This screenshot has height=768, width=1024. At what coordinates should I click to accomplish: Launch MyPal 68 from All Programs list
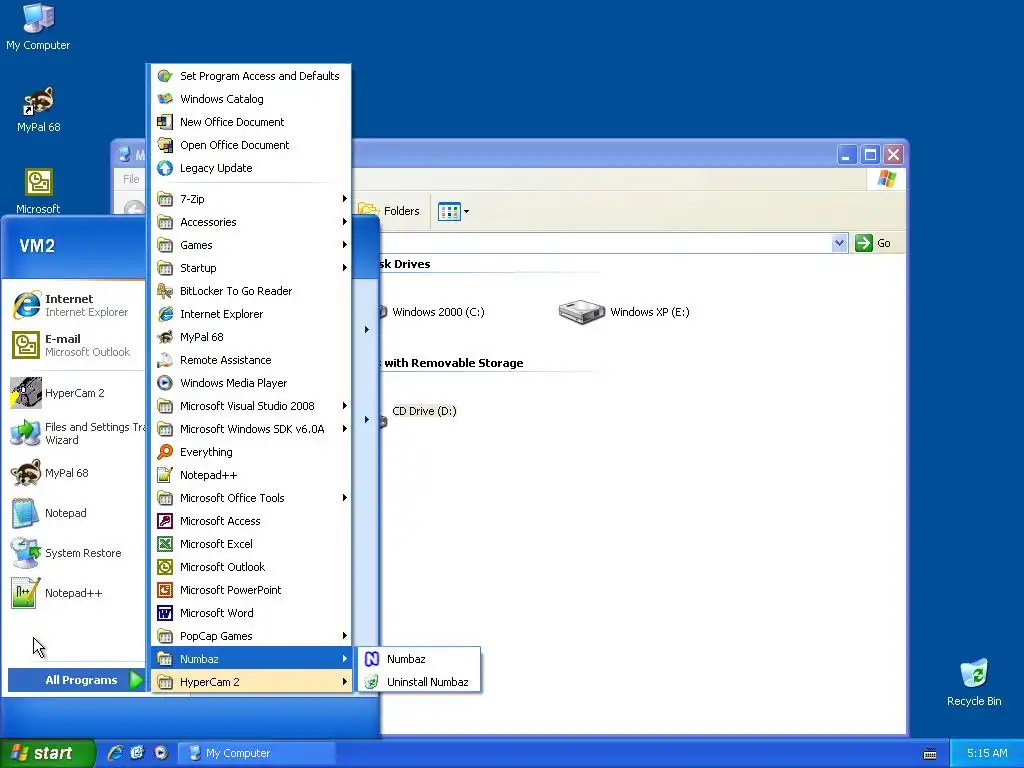251,337
